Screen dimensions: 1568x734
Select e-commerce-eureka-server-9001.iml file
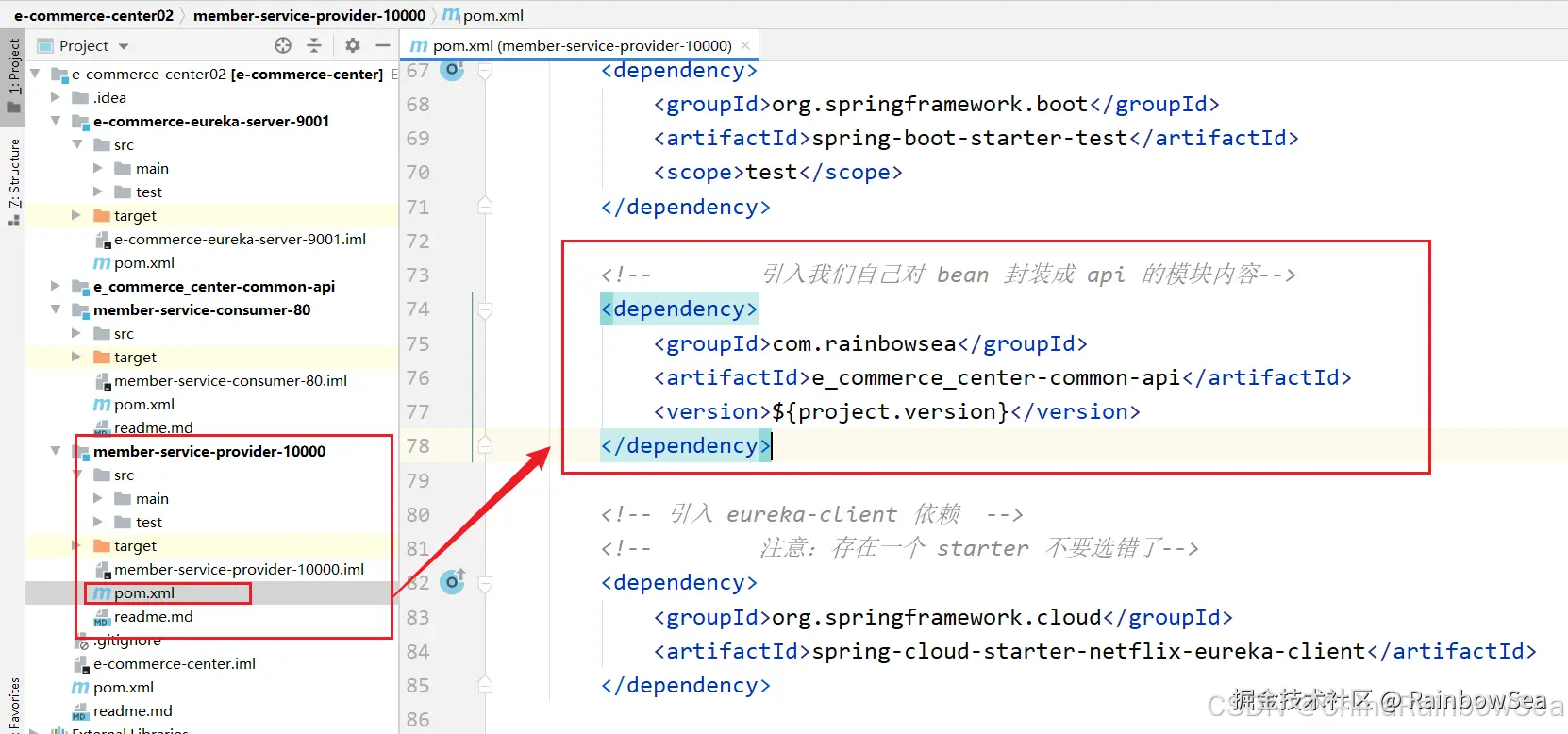pyautogui.click(x=240, y=239)
